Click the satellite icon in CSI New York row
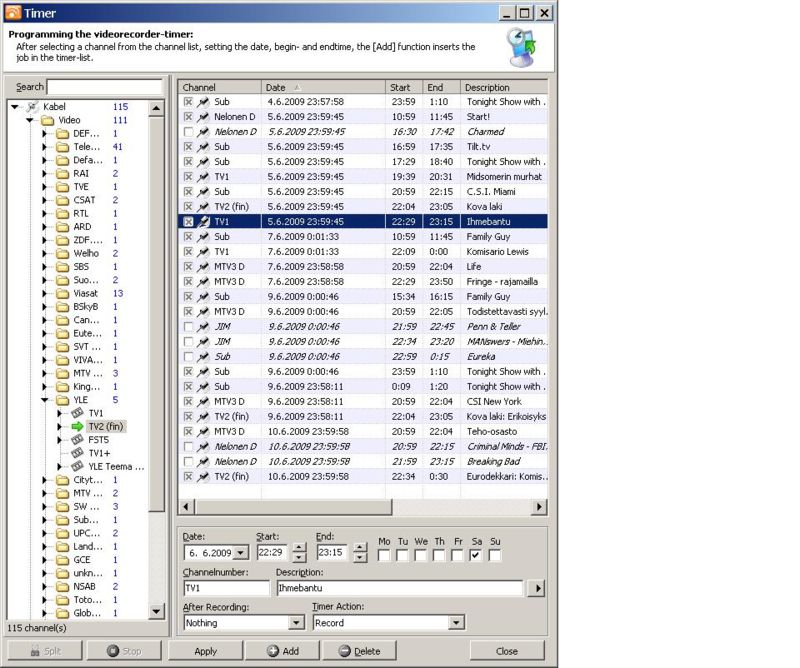The height and width of the screenshot is (668, 800). click(203, 402)
